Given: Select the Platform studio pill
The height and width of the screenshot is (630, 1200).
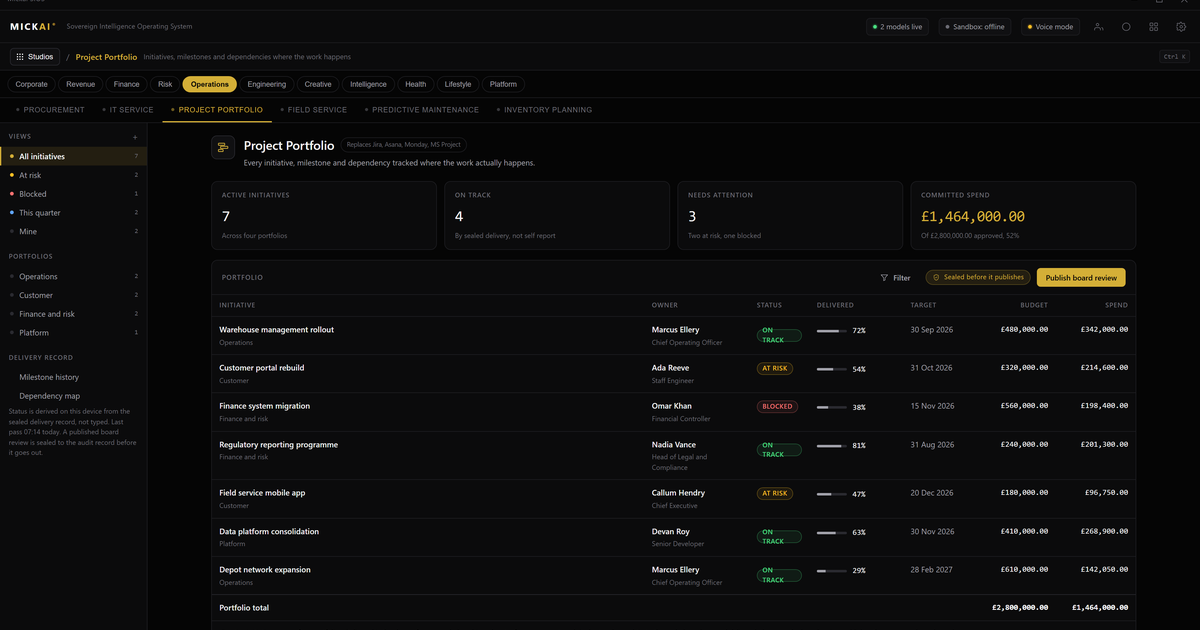Looking at the screenshot, I should tap(503, 85).
